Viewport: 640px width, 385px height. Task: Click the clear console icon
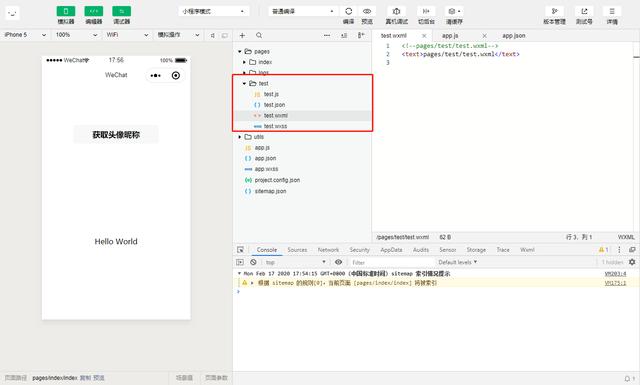point(253,262)
